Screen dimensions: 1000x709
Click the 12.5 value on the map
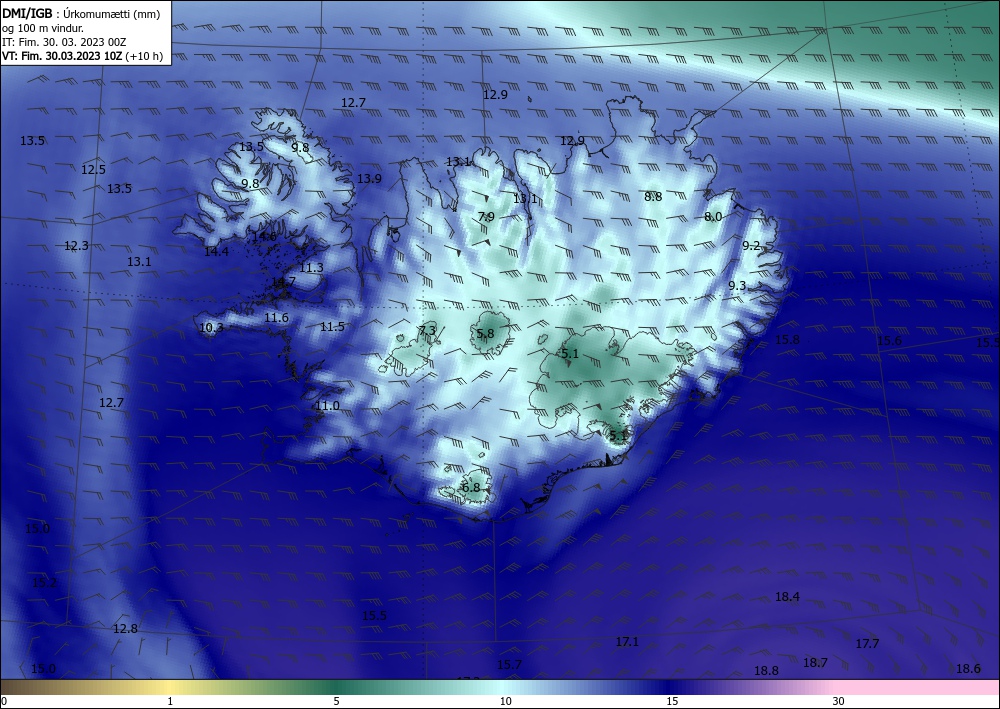coord(93,170)
